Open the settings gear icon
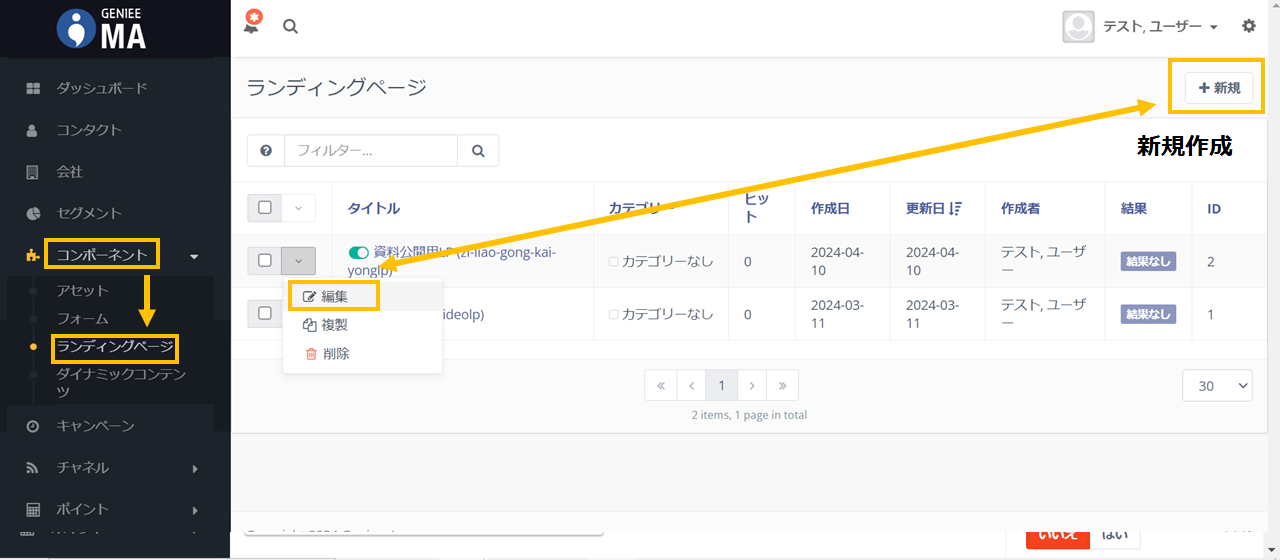Image resolution: width=1280 pixels, height=560 pixels. click(1249, 26)
